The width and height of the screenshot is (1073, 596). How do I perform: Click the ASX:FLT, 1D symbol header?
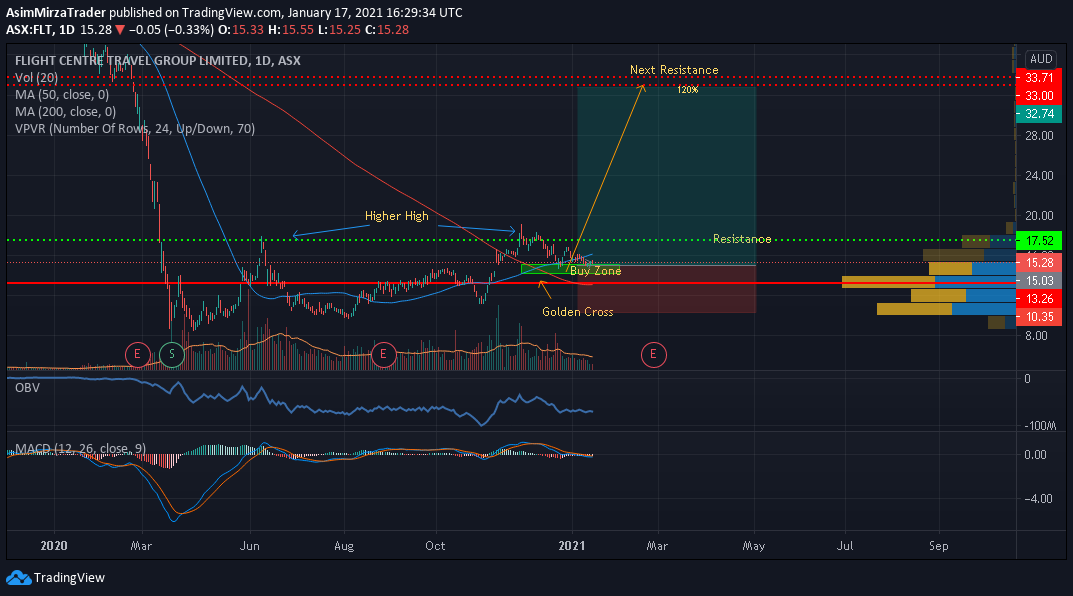(40, 30)
